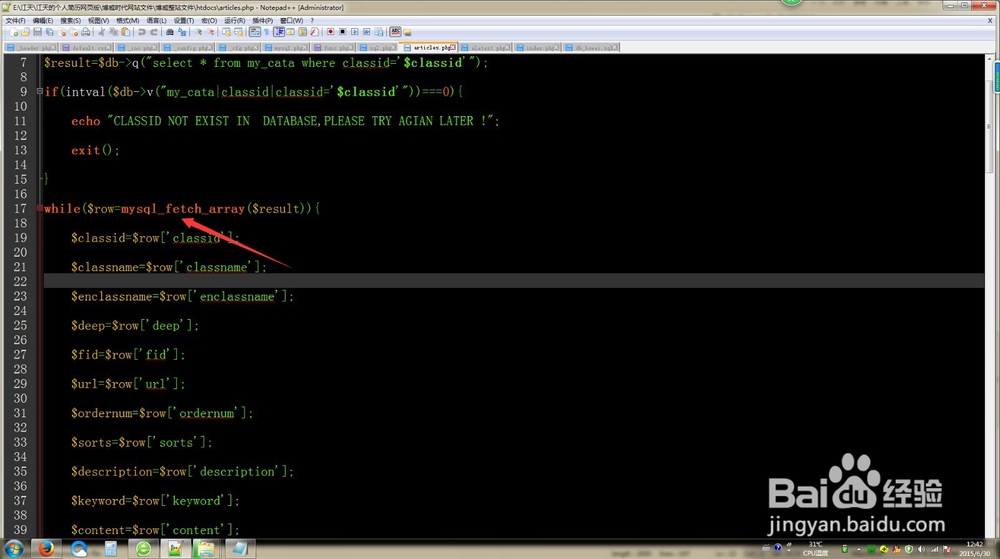
Task: Click the Print toolbar icon
Action: coord(85,32)
